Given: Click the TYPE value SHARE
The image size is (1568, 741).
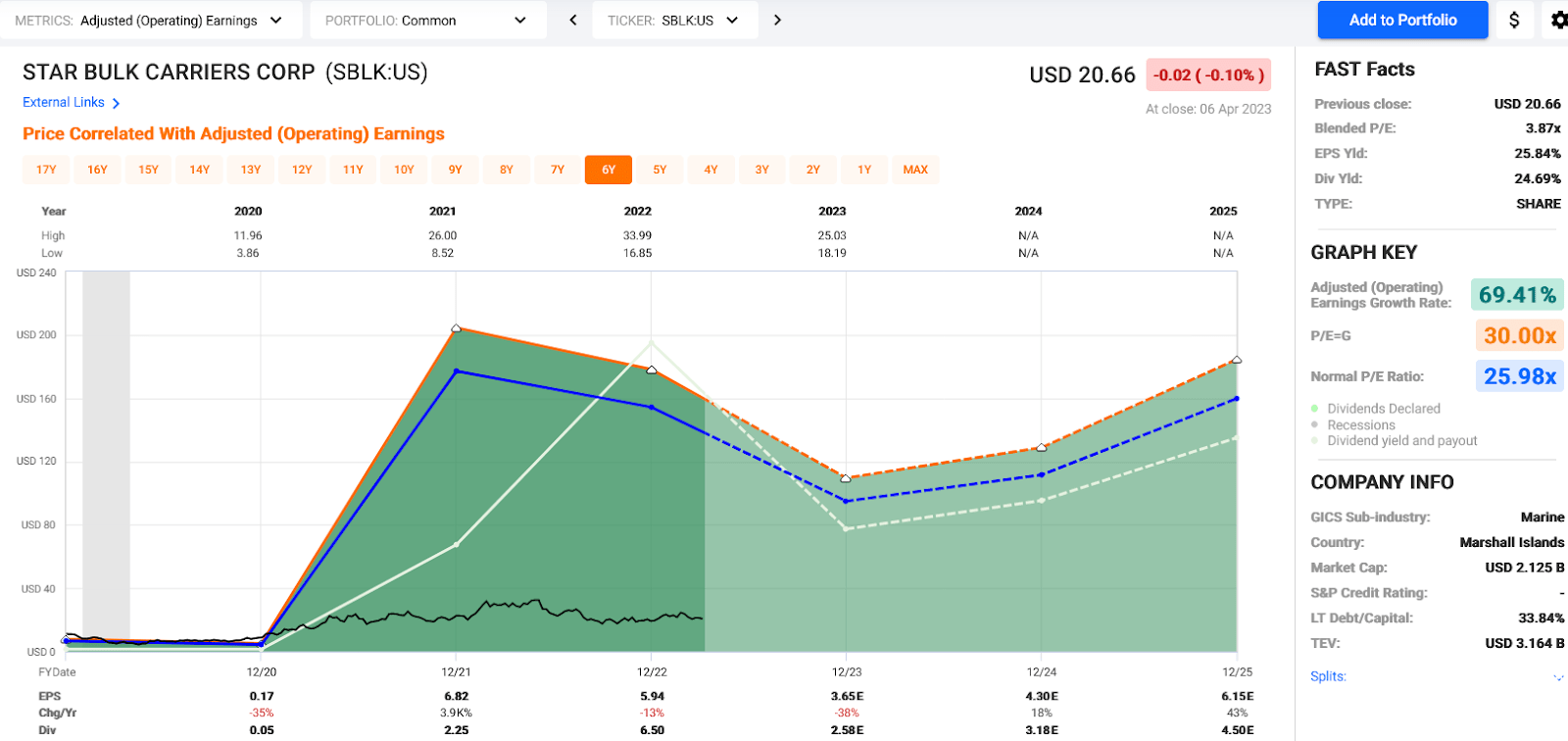Looking at the screenshot, I should coord(1539,204).
